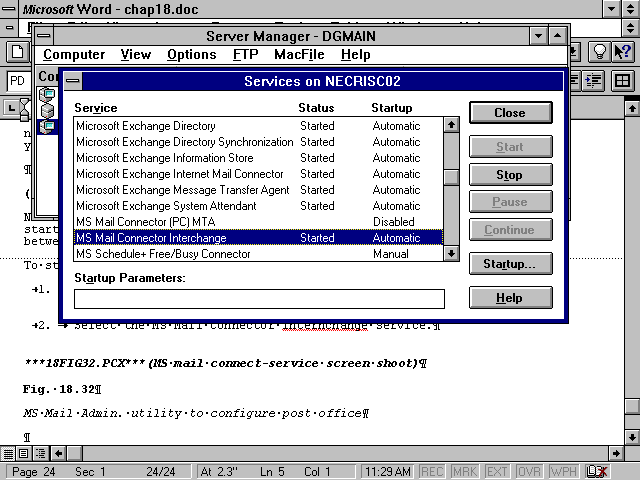Click the greyed-out Pause button
The height and width of the screenshot is (480, 640).
point(511,202)
